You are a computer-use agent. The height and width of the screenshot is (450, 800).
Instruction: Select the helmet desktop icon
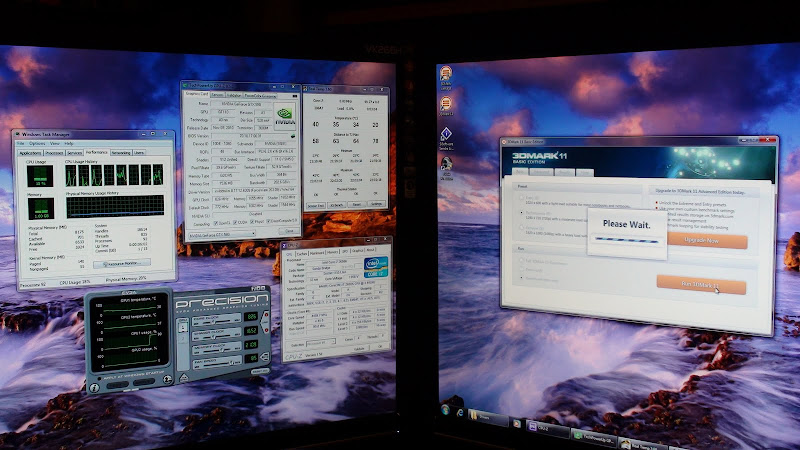445,163
